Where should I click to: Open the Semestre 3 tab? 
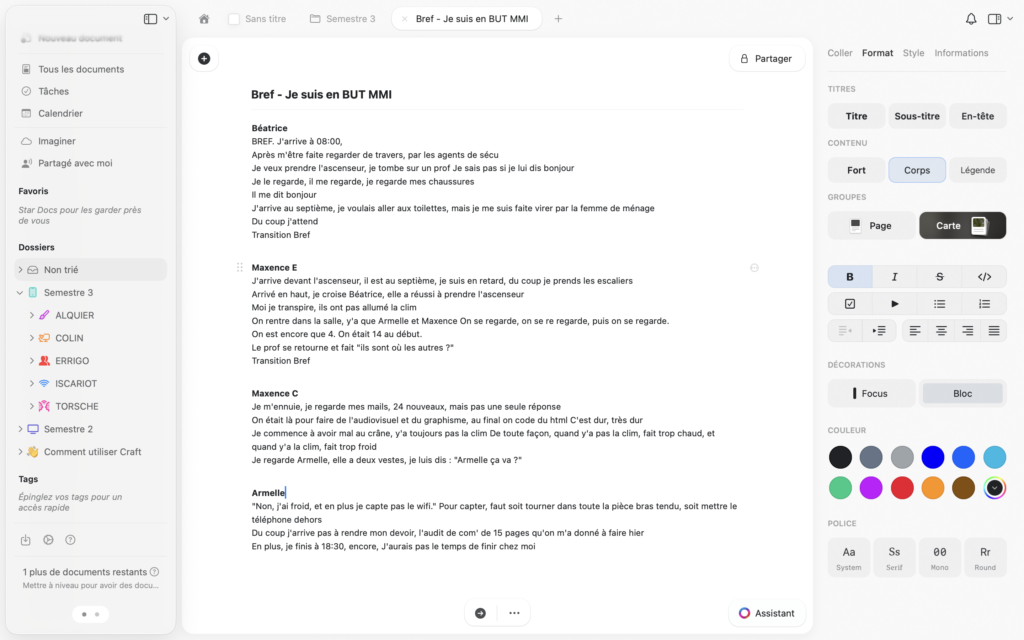(343, 19)
